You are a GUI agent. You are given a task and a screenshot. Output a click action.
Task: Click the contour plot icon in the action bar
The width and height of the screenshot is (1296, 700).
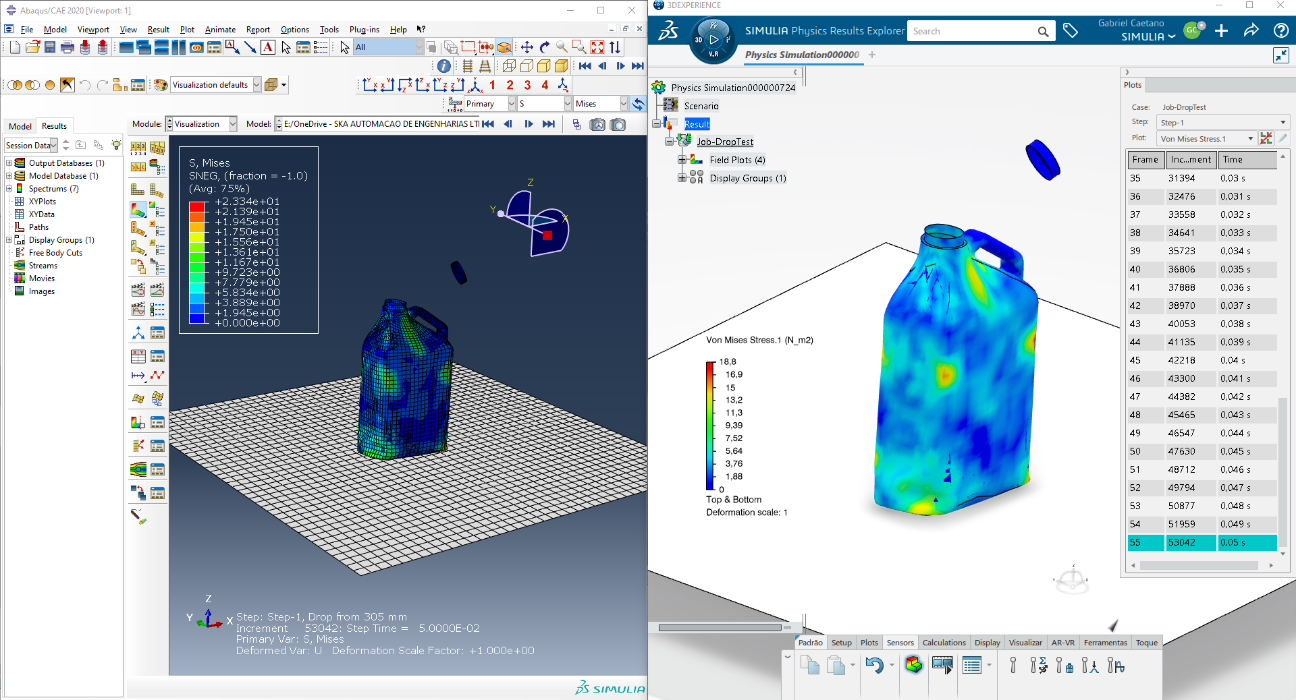tap(914, 664)
